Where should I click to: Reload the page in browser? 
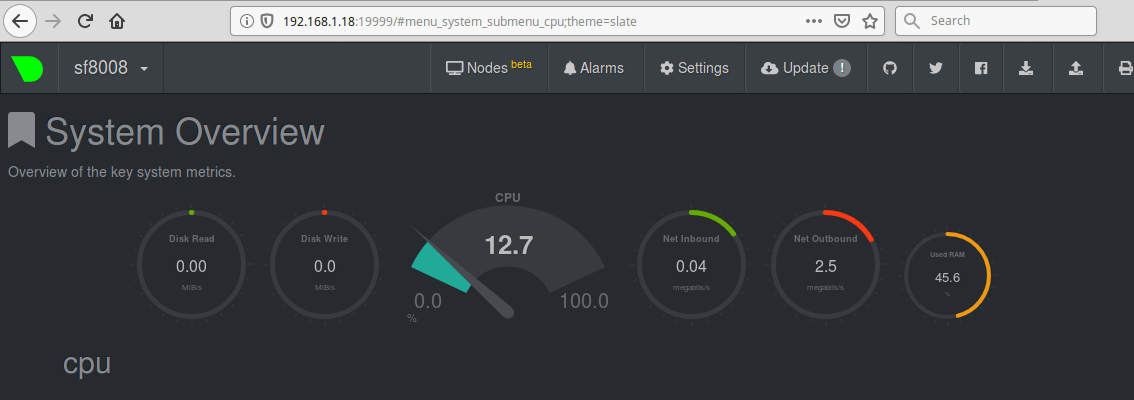pyautogui.click(x=85, y=20)
